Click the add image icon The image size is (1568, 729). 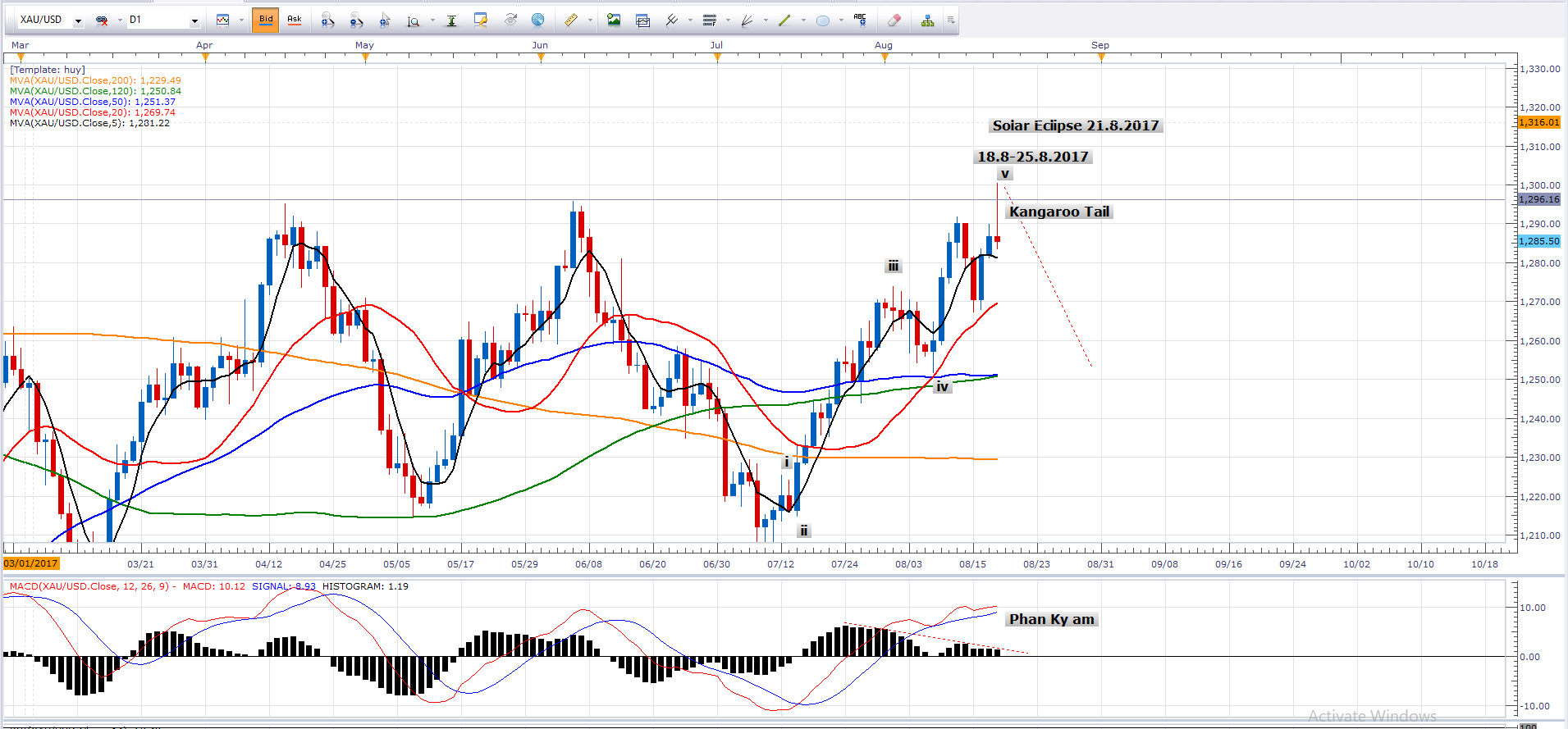coord(614,21)
